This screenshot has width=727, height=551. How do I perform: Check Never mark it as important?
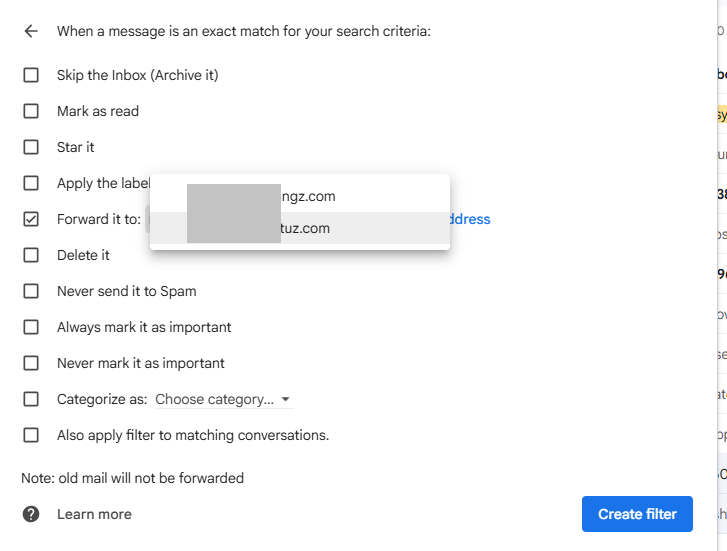[31, 363]
